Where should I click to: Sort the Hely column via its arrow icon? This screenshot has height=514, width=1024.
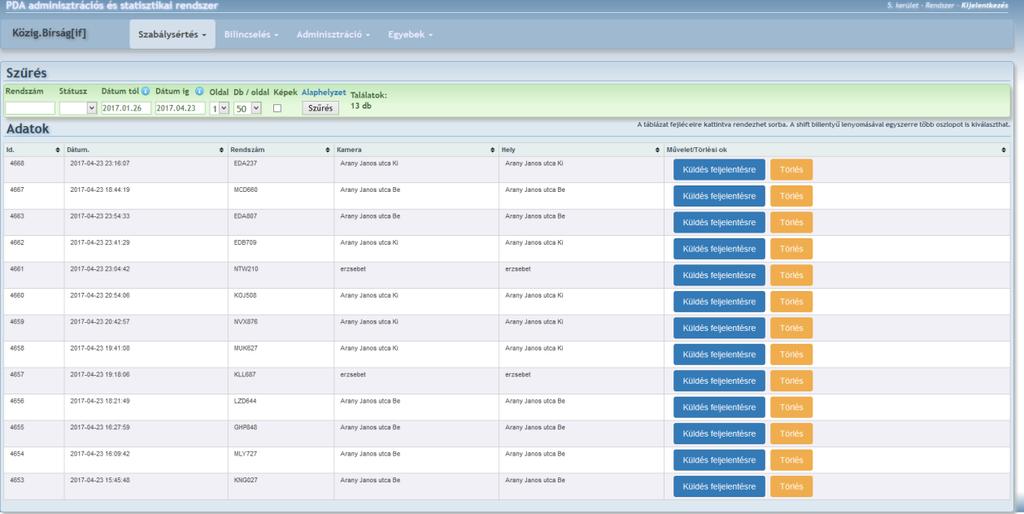pyautogui.click(x=658, y=150)
